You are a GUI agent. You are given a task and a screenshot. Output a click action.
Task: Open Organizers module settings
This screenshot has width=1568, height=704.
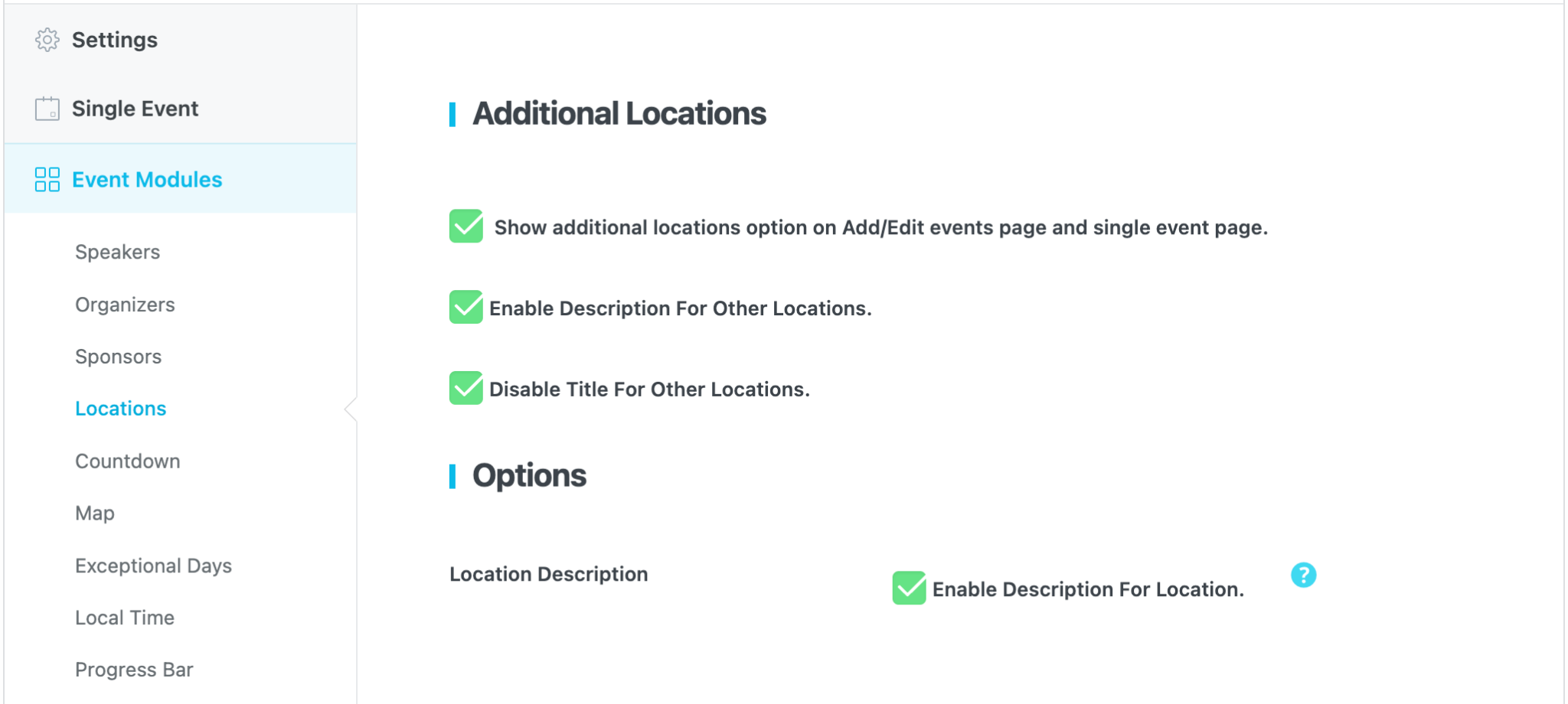125,305
